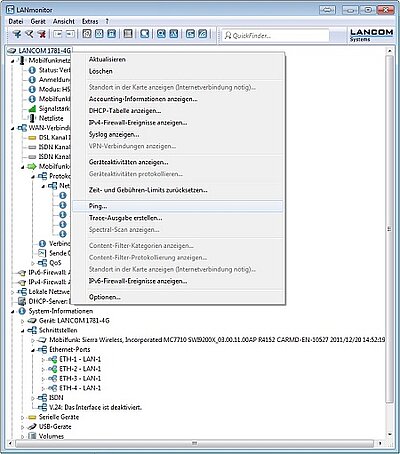Image resolution: width=400 pixels, height=454 pixels.
Task: Click the ETH-4 port icon
Action: point(53,388)
